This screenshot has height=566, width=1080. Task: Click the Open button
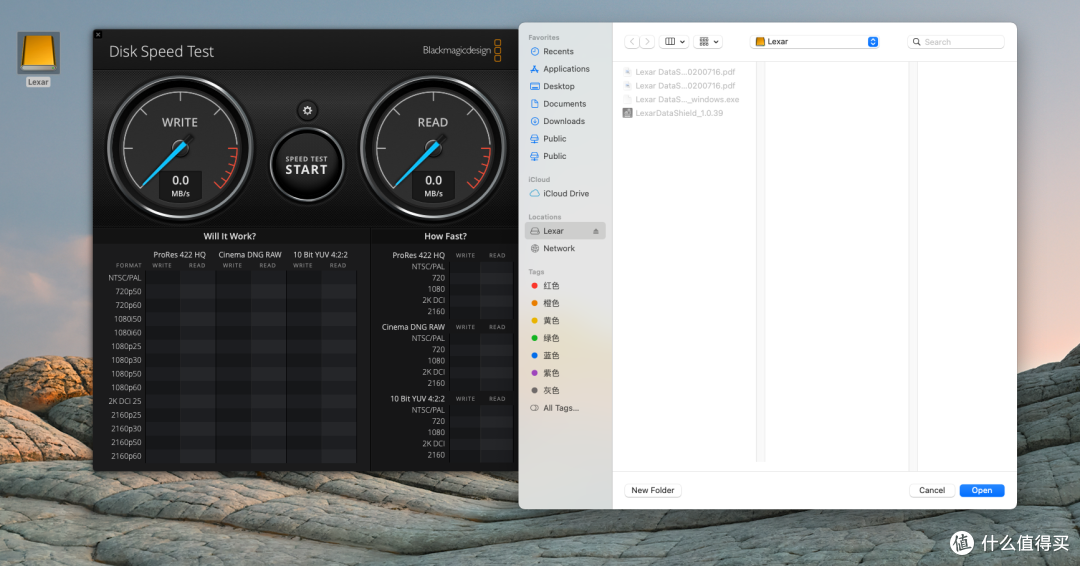click(x=982, y=490)
